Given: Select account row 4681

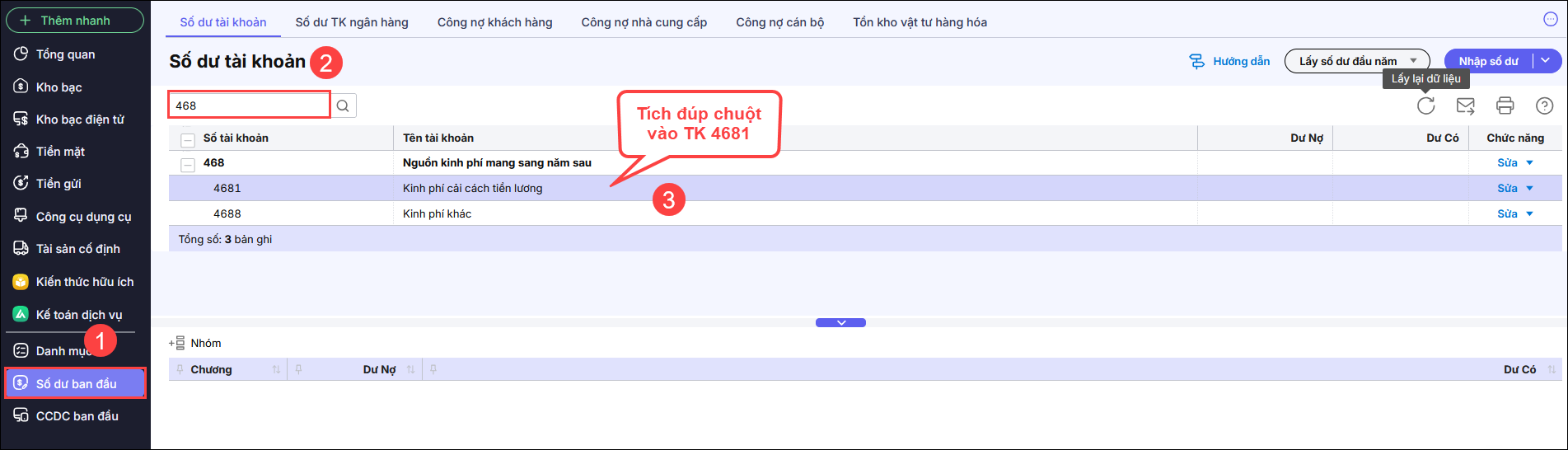Looking at the screenshot, I should click(865, 189).
